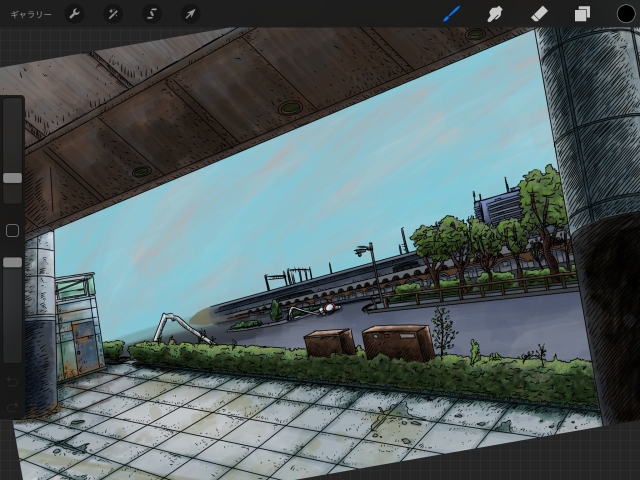Tap the square Modify button in sidebar
Screen dimensions: 640x480
coord(12,231)
